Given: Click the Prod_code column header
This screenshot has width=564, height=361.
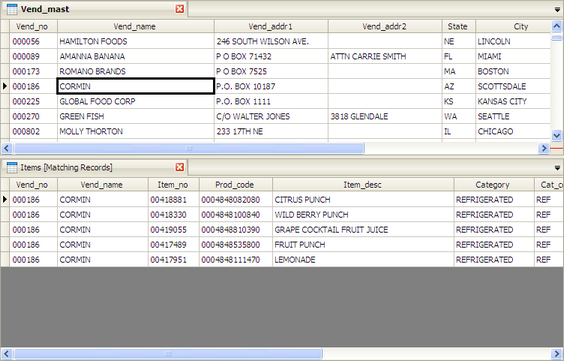Looking at the screenshot, I should click(236, 184).
